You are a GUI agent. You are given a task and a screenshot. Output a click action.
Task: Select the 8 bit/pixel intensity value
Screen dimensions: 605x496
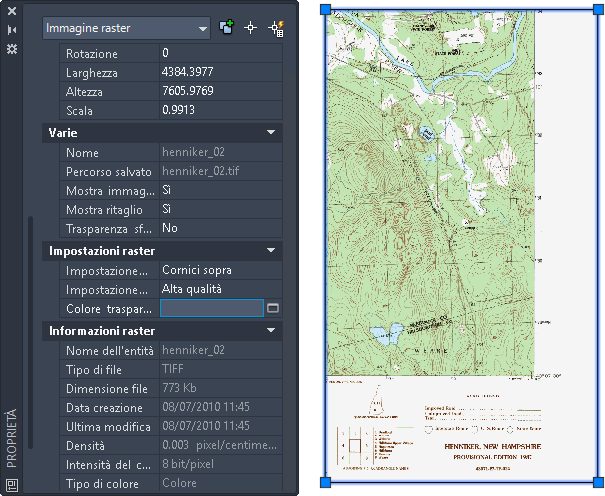(221, 464)
